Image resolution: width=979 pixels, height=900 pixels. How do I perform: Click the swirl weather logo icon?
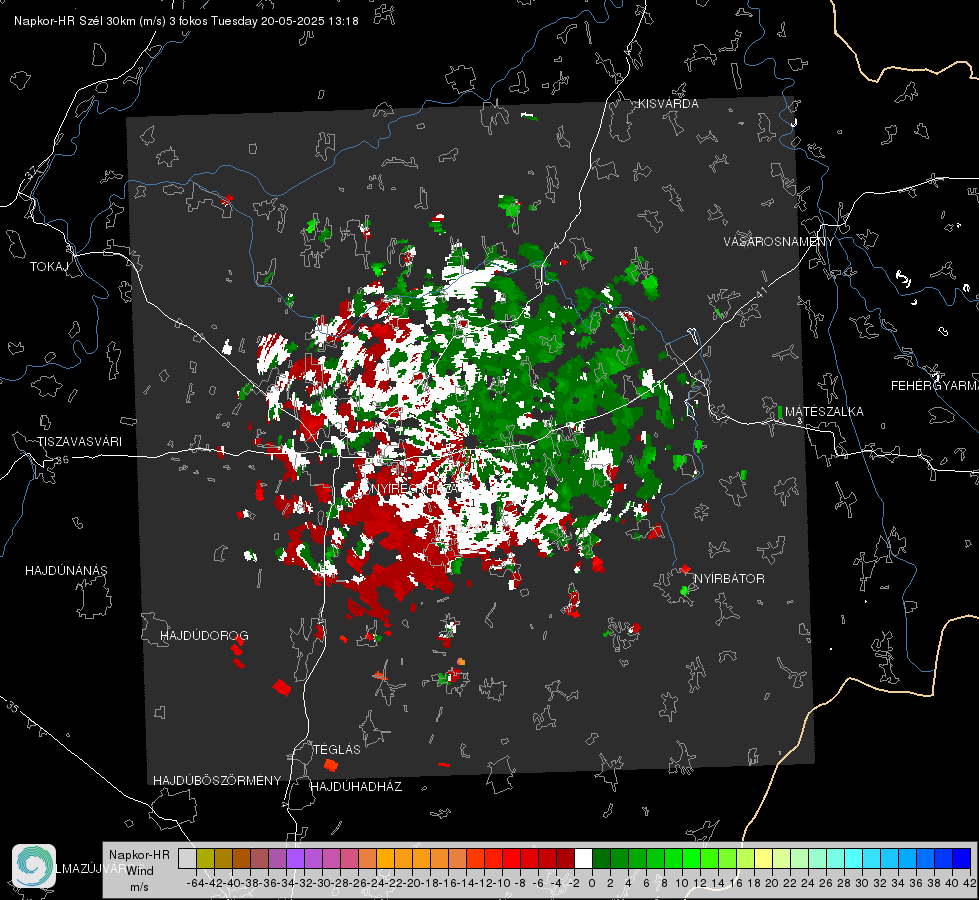pyautogui.click(x=34, y=866)
